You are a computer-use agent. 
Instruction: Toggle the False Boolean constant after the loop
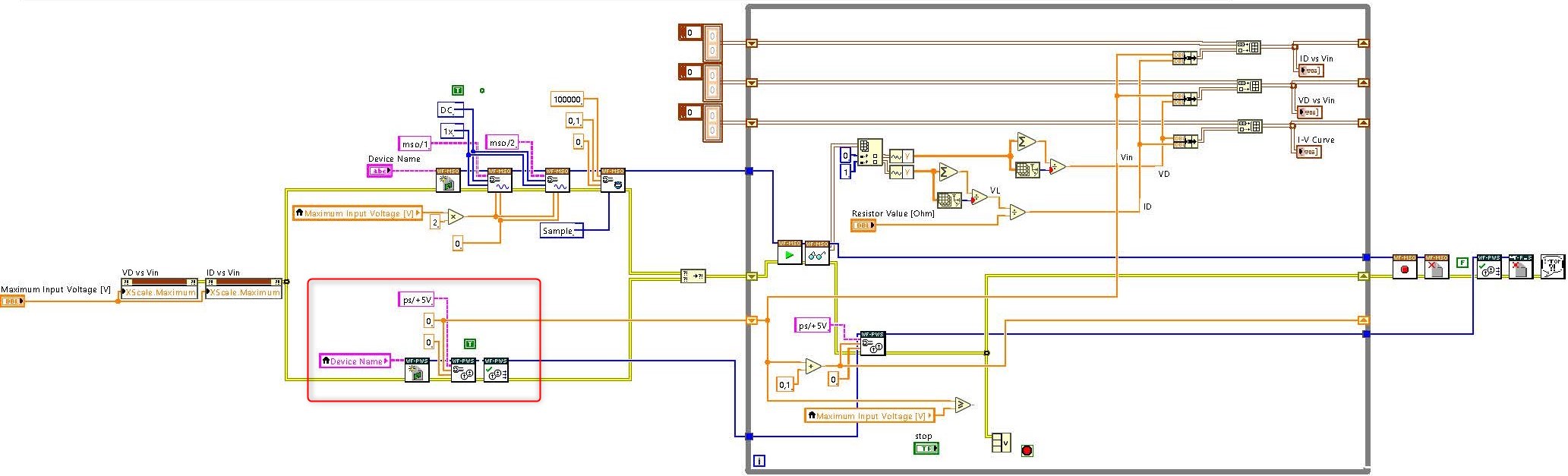coord(1462,263)
